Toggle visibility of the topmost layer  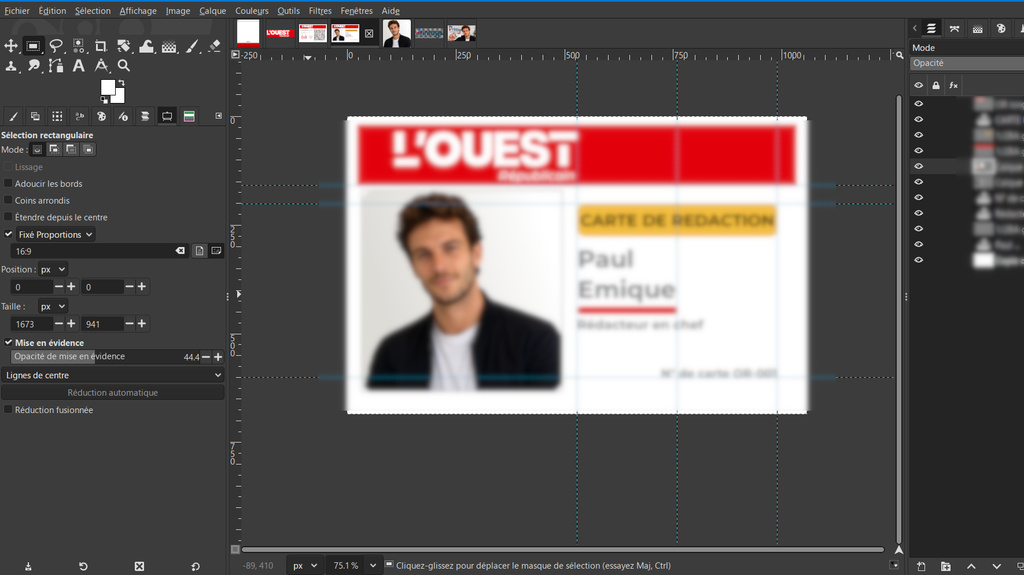pyautogui.click(x=919, y=104)
